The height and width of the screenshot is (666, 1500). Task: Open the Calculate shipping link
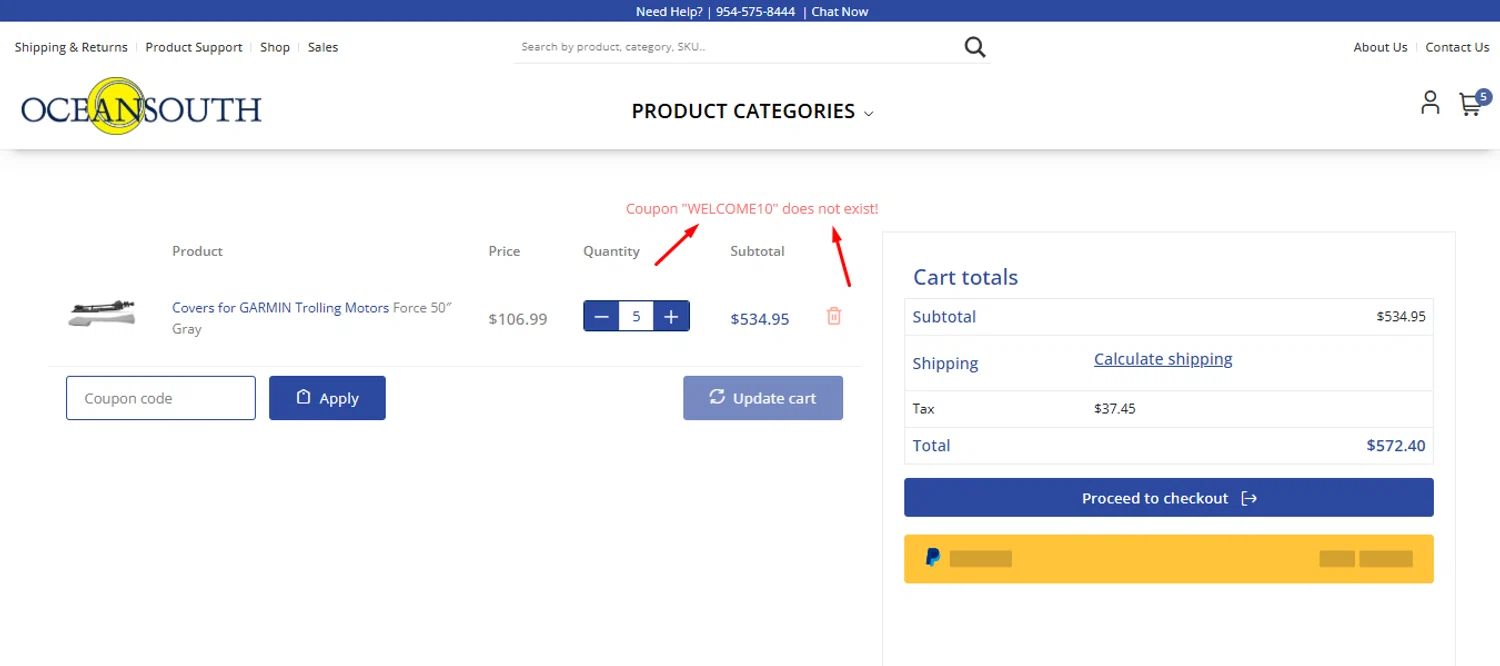coord(1163,359)
